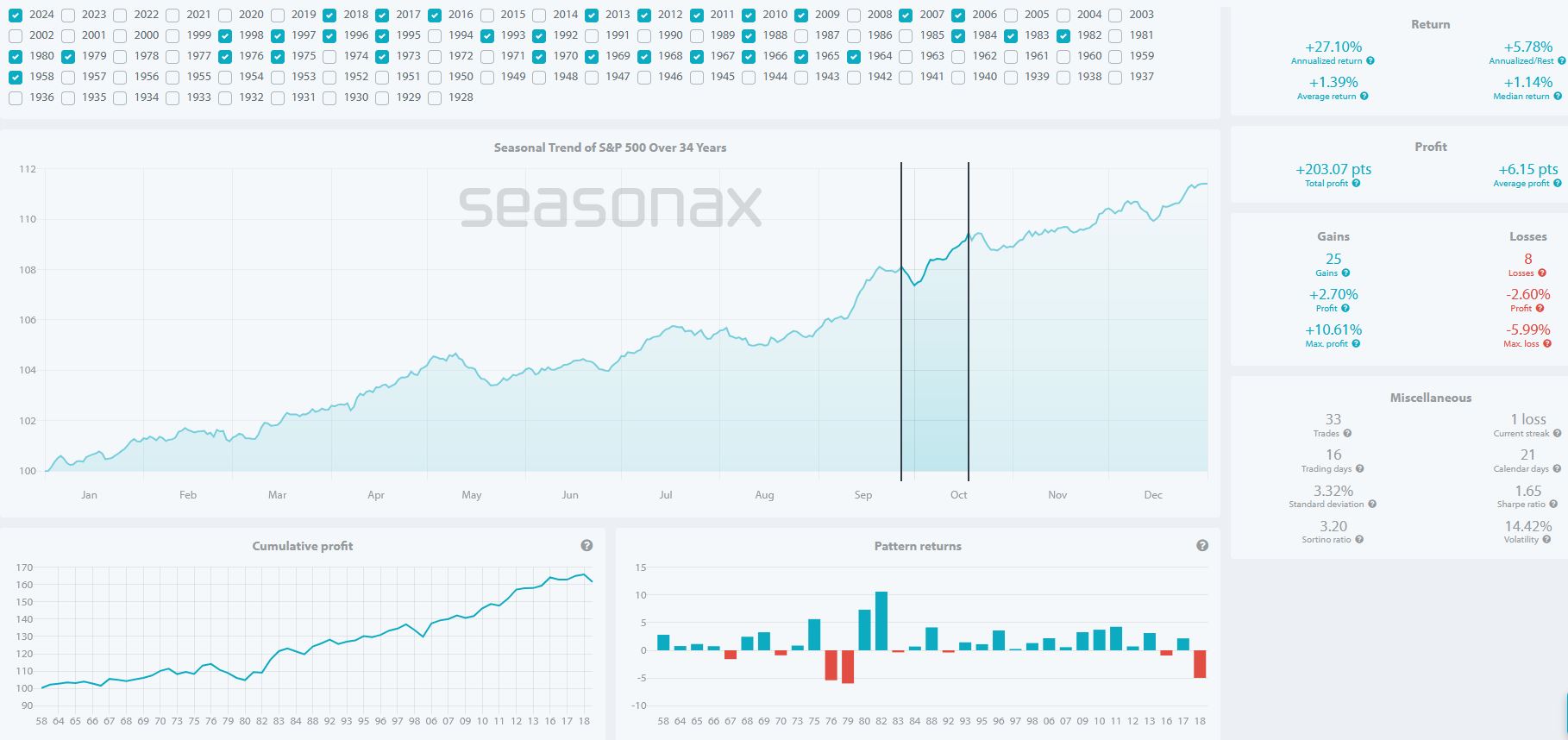This screenshot has height=740, width=1568.
Task: Check the 1945 year checkbox
Action: click(x=697, y=77)
